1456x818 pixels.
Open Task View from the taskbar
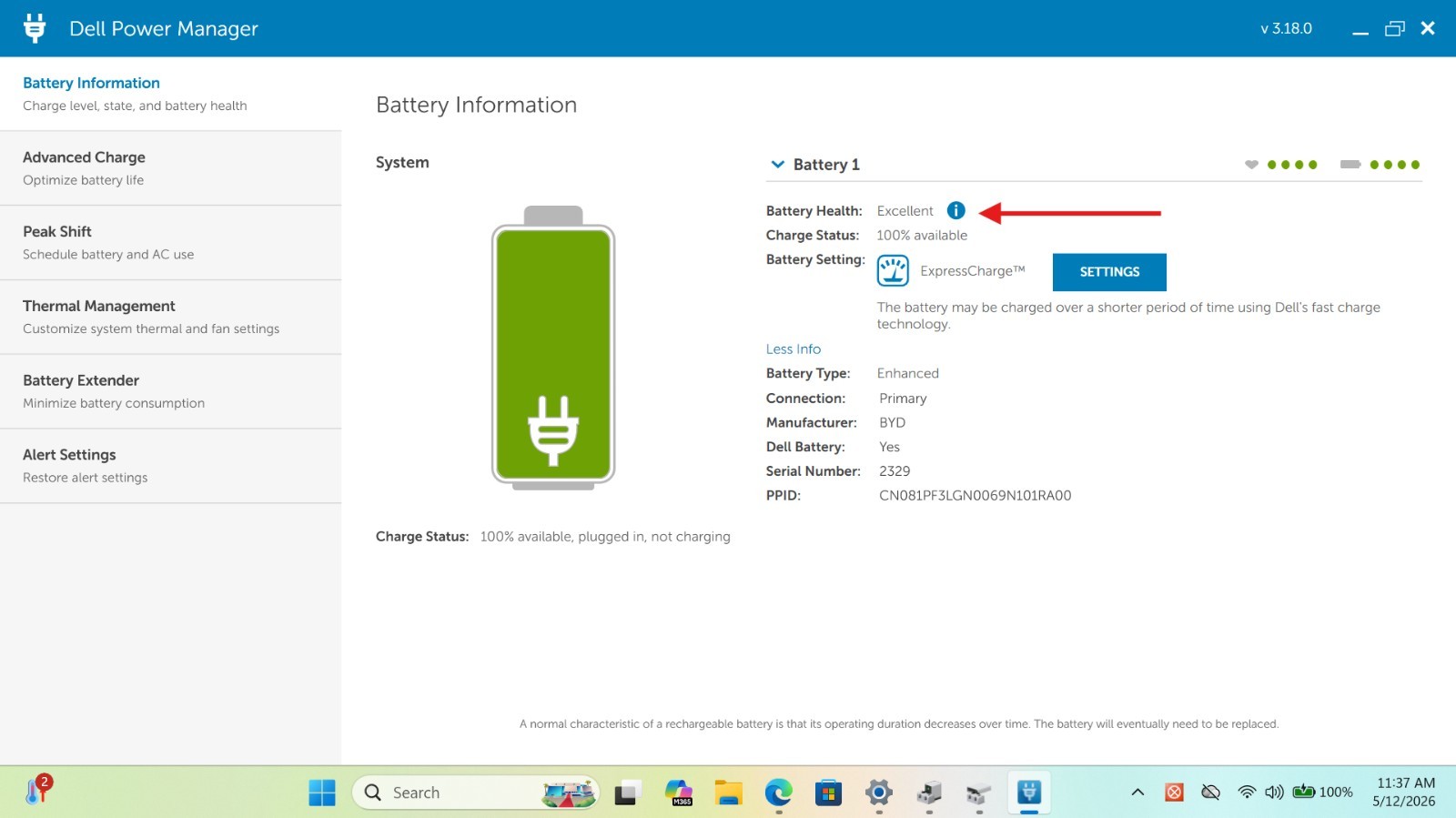[627, 793]
